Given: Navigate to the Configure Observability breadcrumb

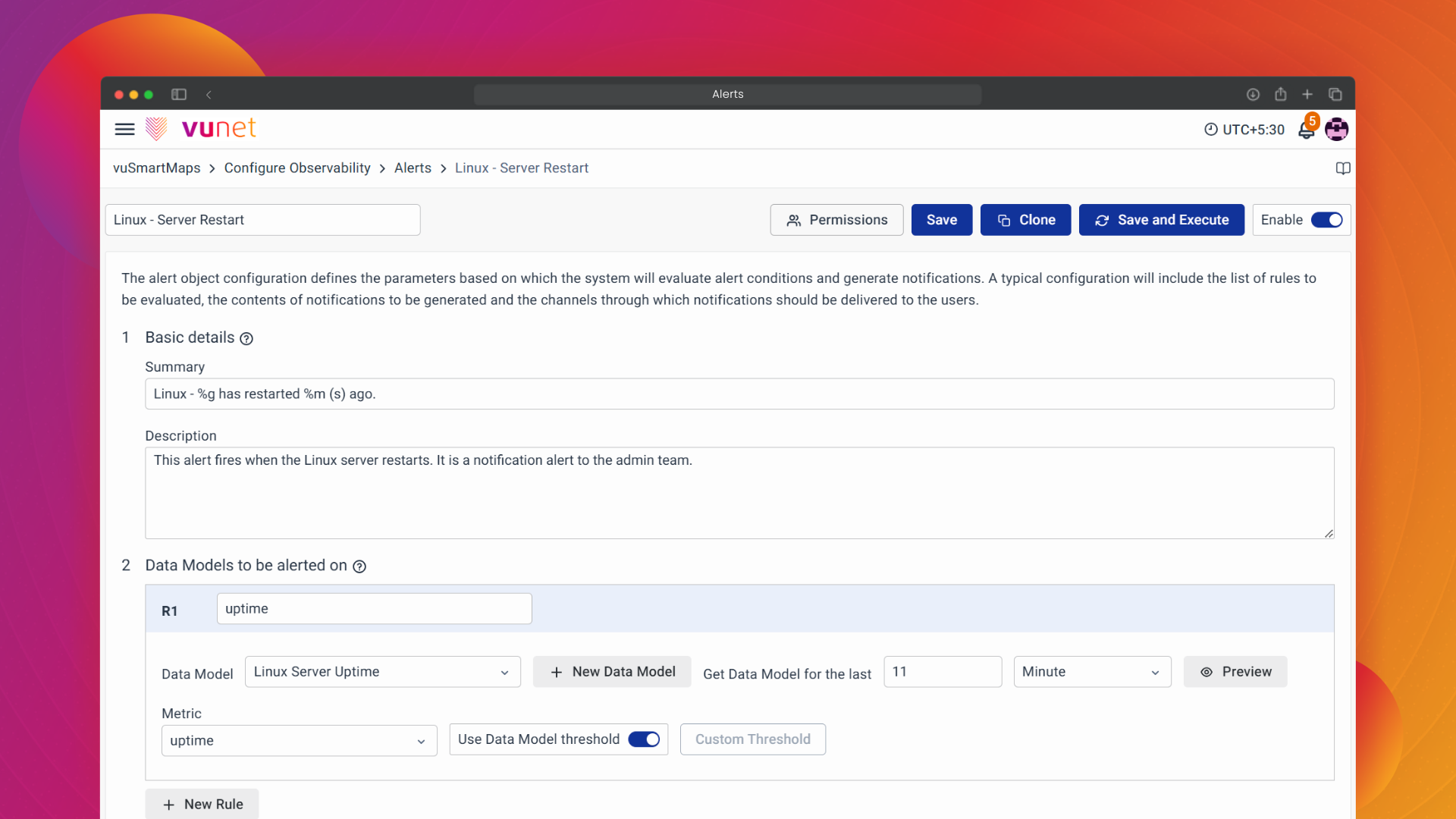Looking at the screenshot, I should [x=297, y=168].
